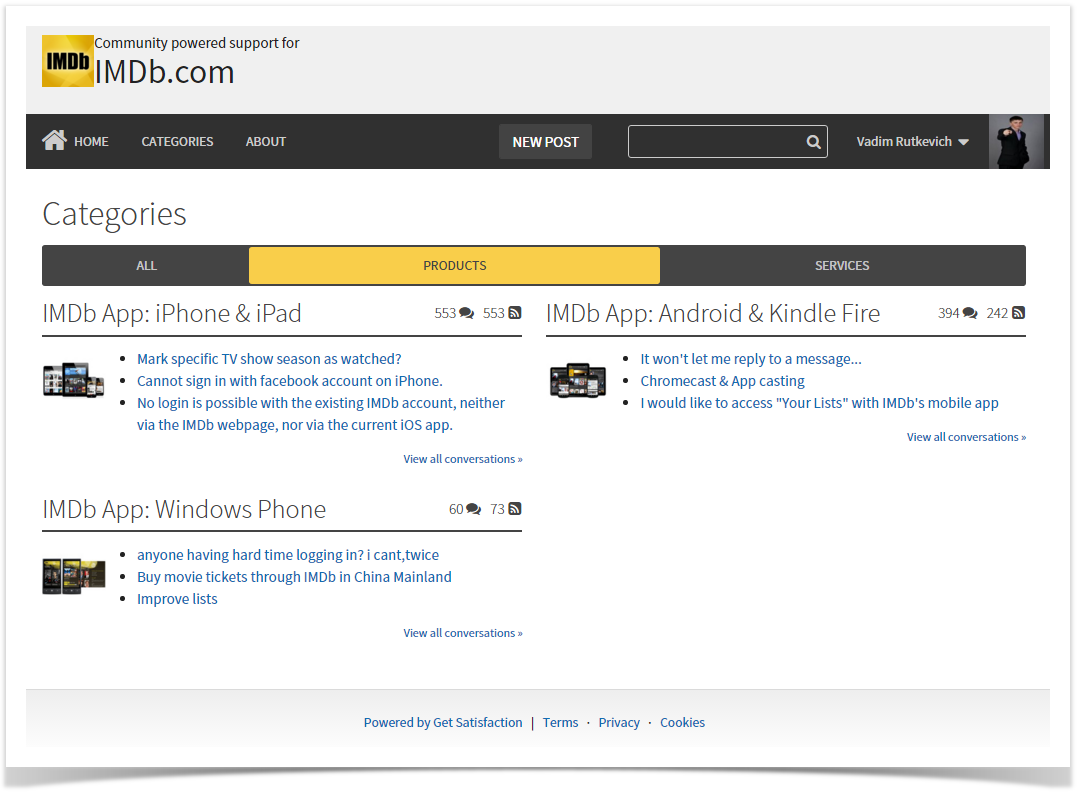Click the 242 follower count for Android
Image resolution: width=1084 pixels, height=796 pixels.
click(x=997, y=313)
